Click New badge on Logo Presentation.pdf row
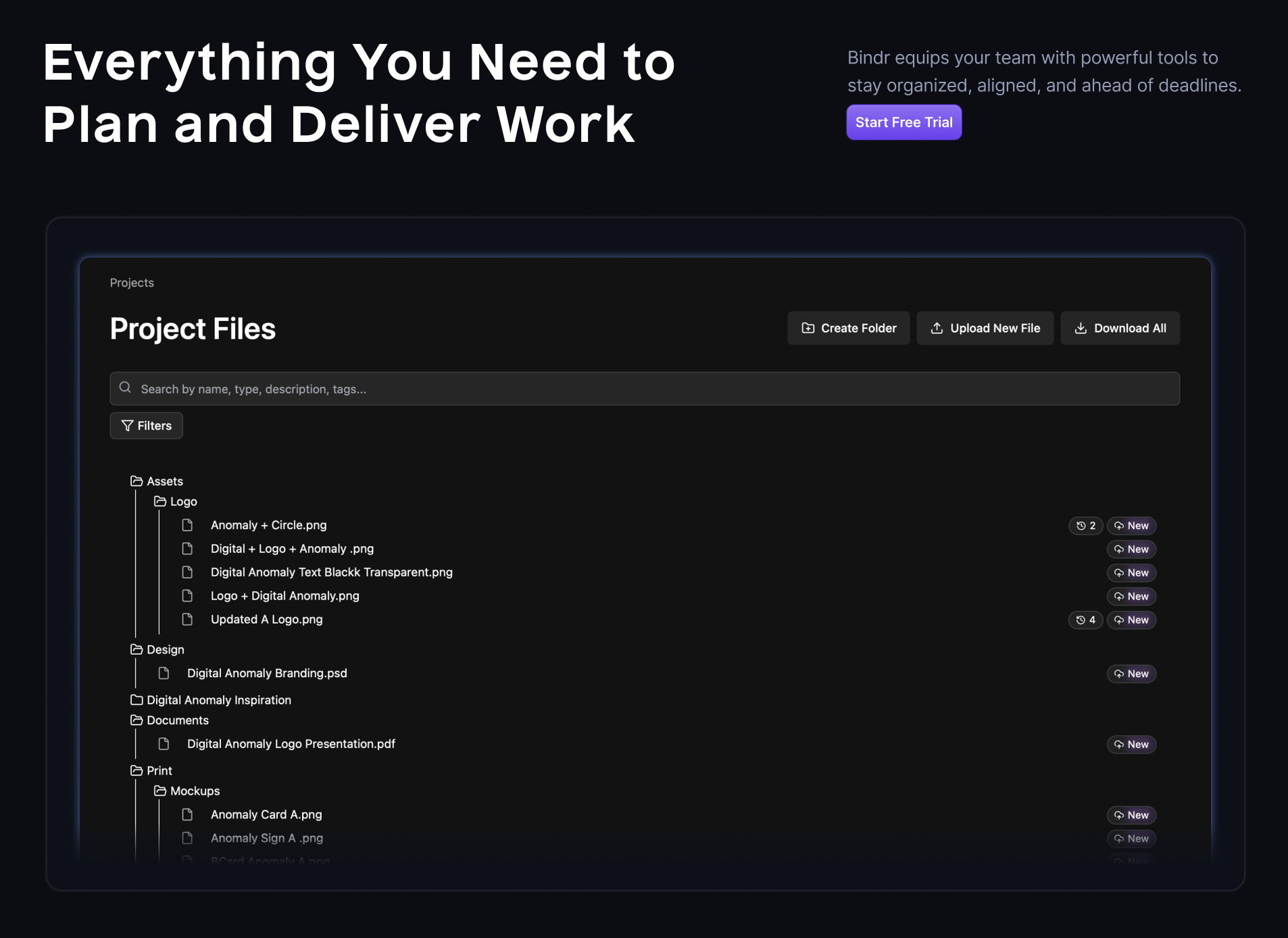 coord(1131,745)
